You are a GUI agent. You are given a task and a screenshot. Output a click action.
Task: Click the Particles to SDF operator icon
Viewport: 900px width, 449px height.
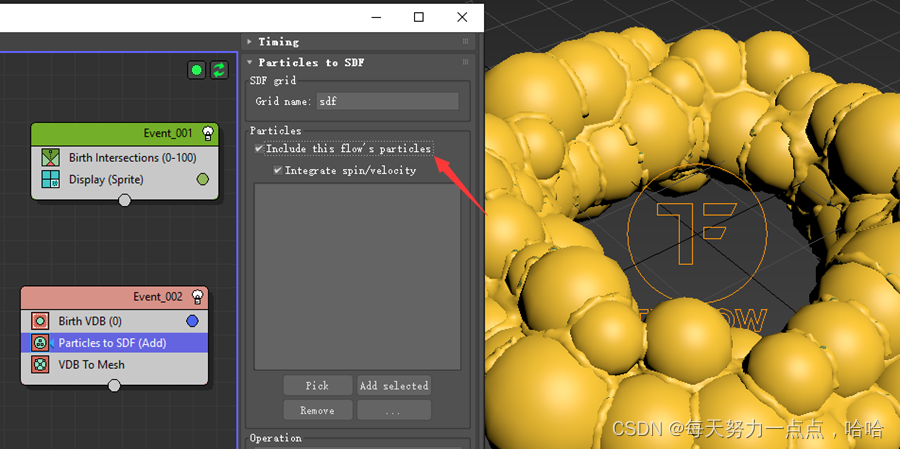40,343
